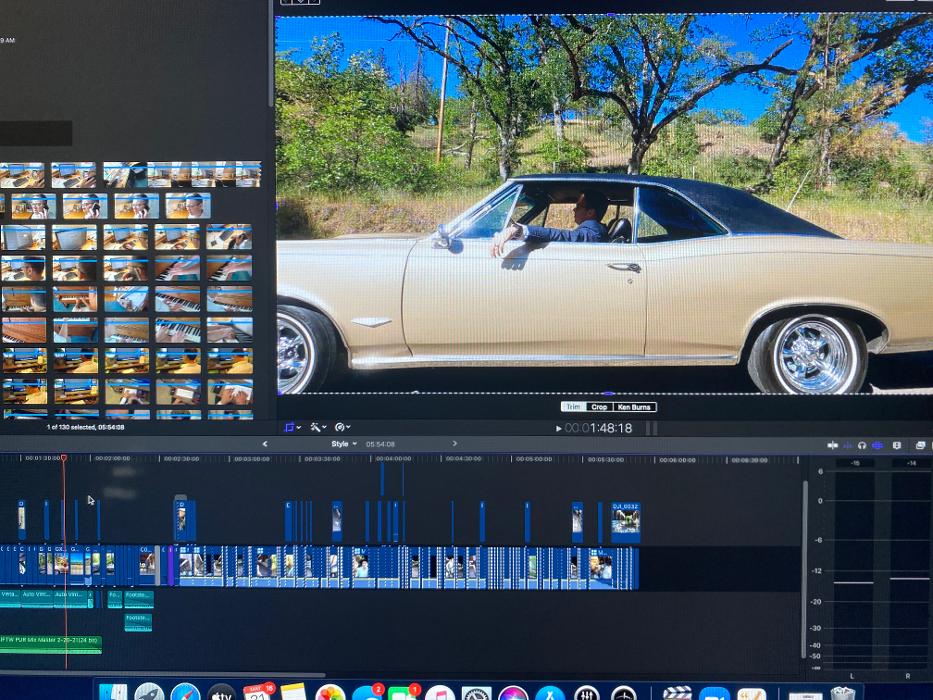Launch the Apple TV app from Dock

coord(221,693)
